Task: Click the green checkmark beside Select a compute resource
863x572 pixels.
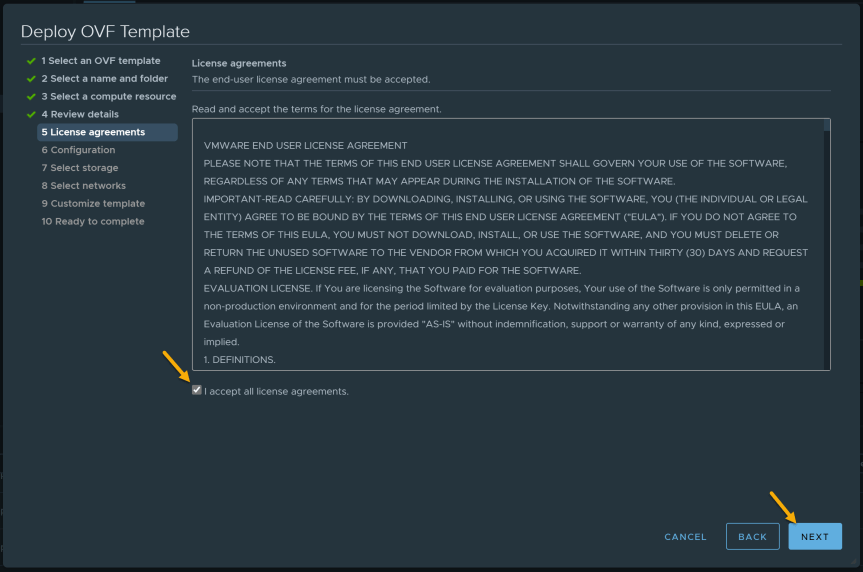Action: click(x=31, y=97)
